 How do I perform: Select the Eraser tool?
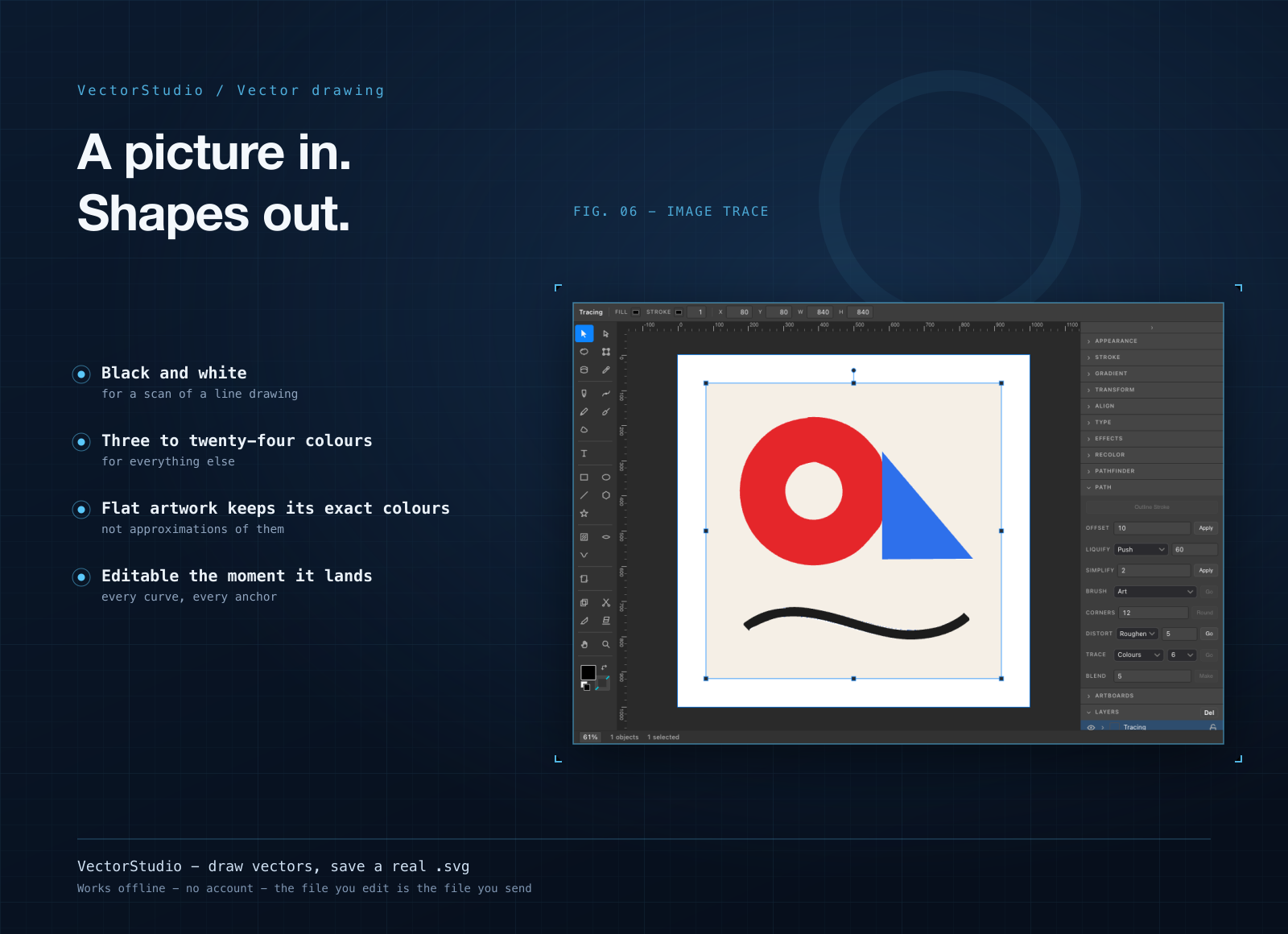[606, 621]
